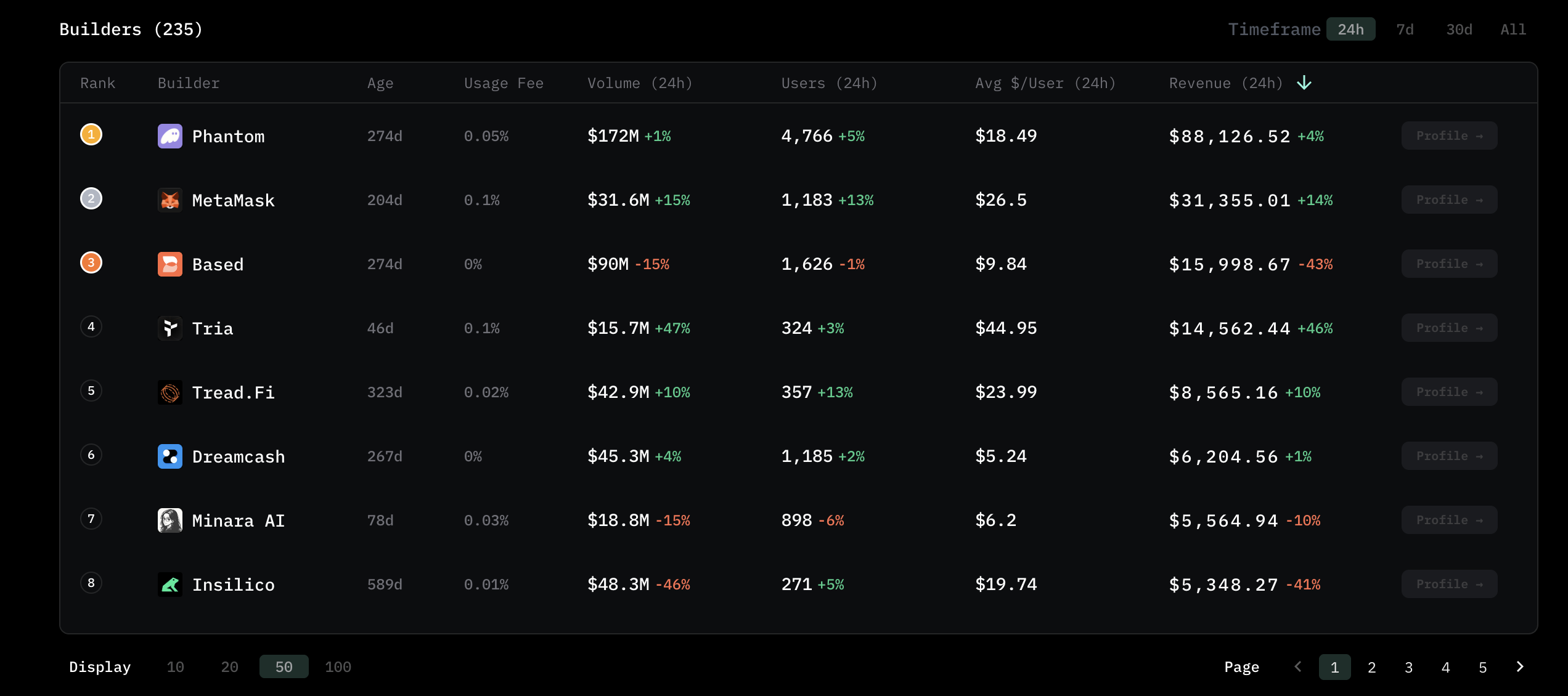Open page 2 of builders list
Screen dimensions: 1568x696
pyautogui.click(x=1372, y=668)
